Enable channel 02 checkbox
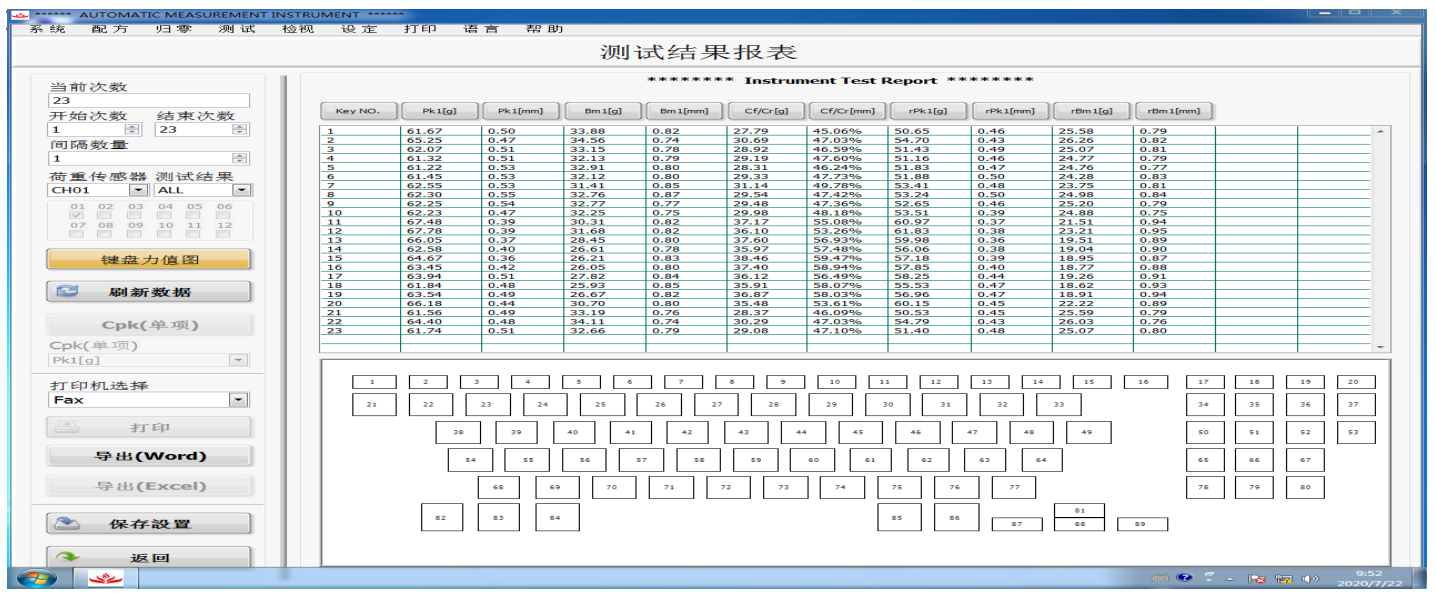1436x600 pixels. pos(106,215)
